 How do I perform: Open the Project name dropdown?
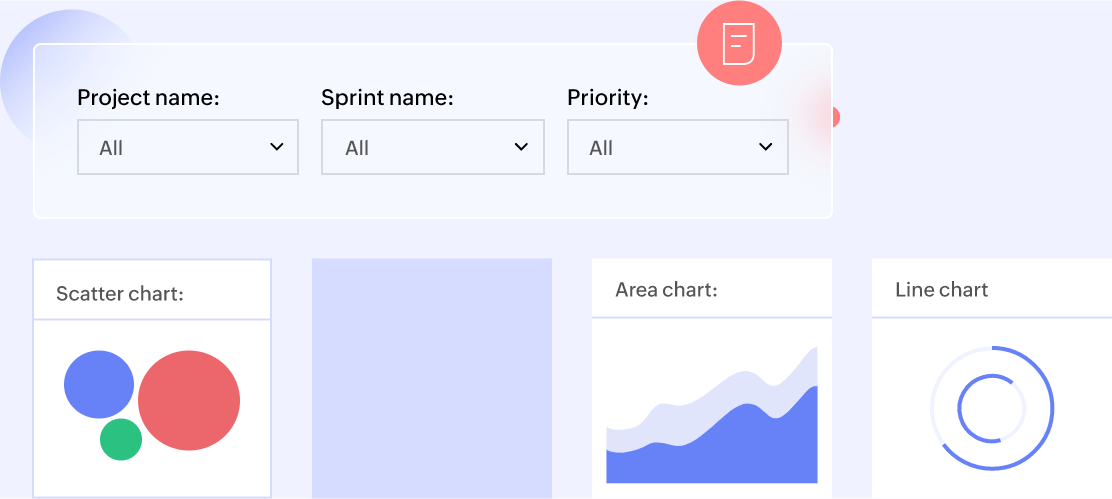[x=188, y=147]
